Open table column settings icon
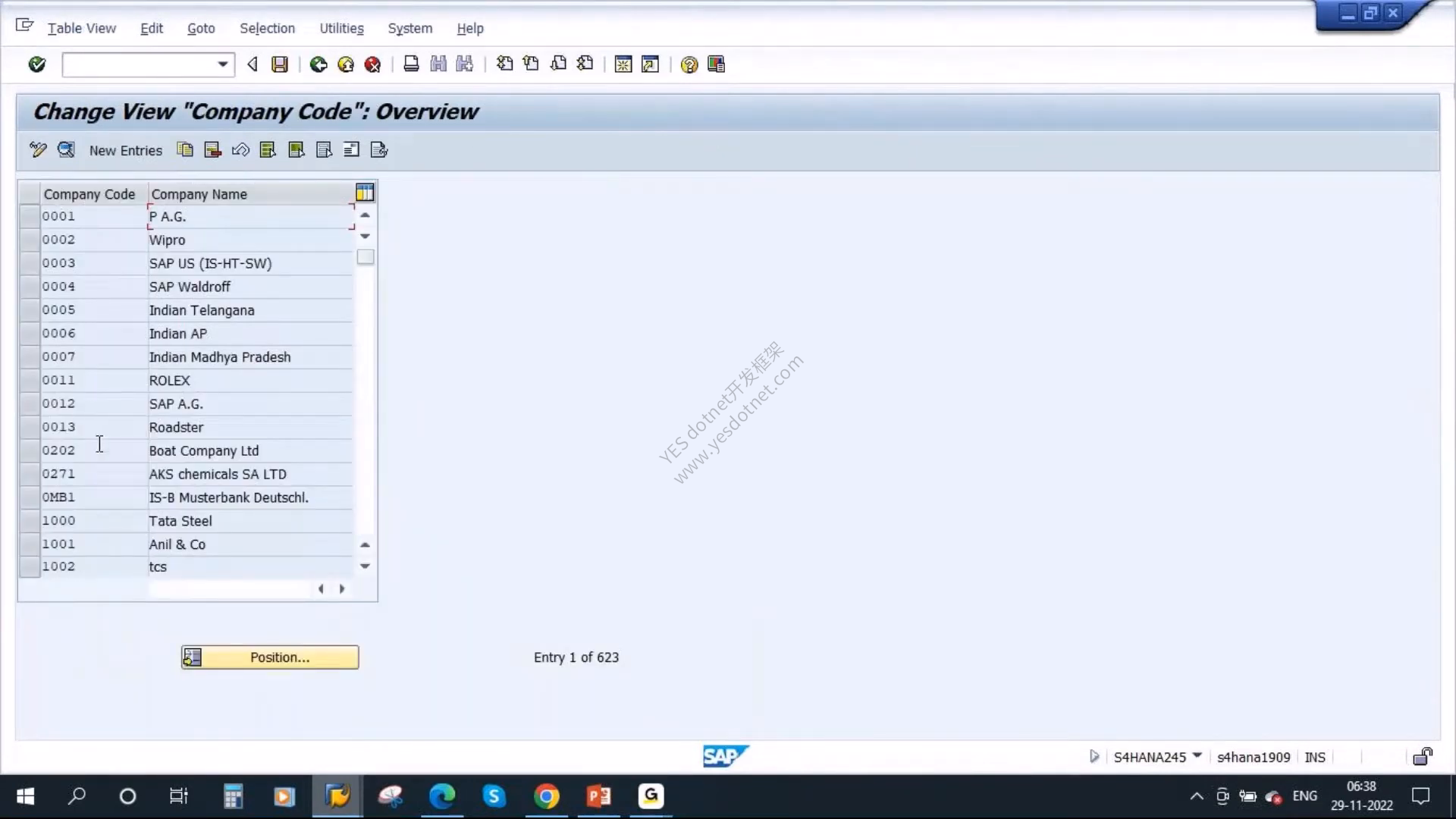This screenshot has height=819, width=1456. [x=365, y=193]
